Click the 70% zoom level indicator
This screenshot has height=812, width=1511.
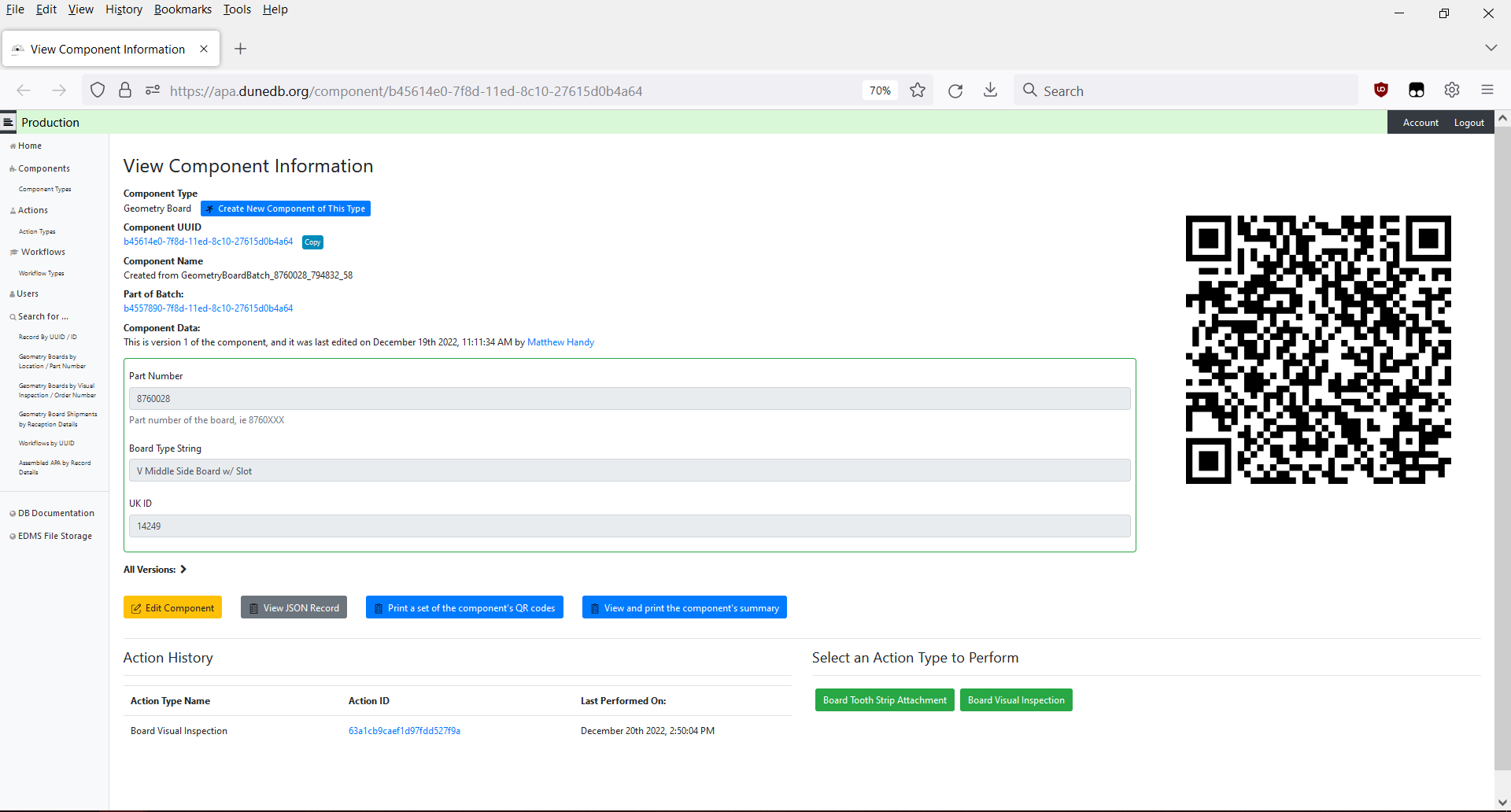[x=880, y=90]
